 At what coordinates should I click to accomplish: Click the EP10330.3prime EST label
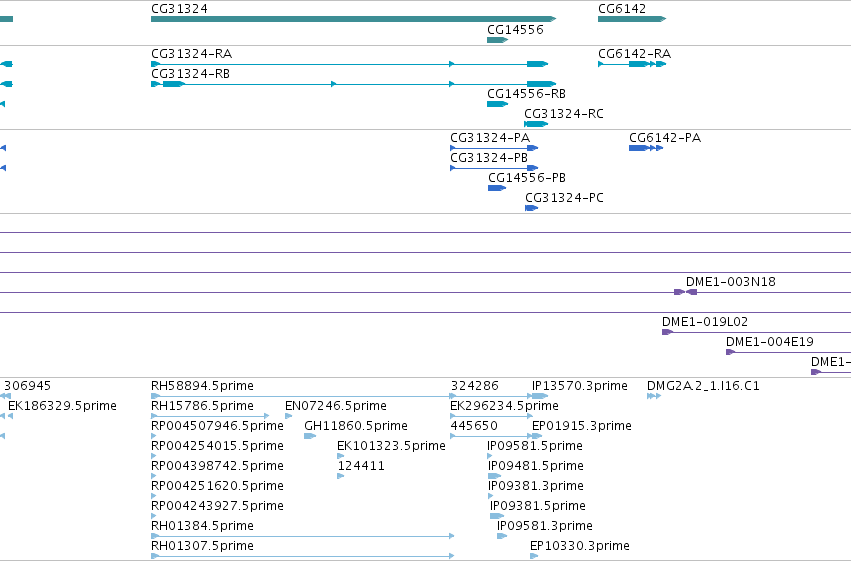pyautogui.click(x=580, y=546)
